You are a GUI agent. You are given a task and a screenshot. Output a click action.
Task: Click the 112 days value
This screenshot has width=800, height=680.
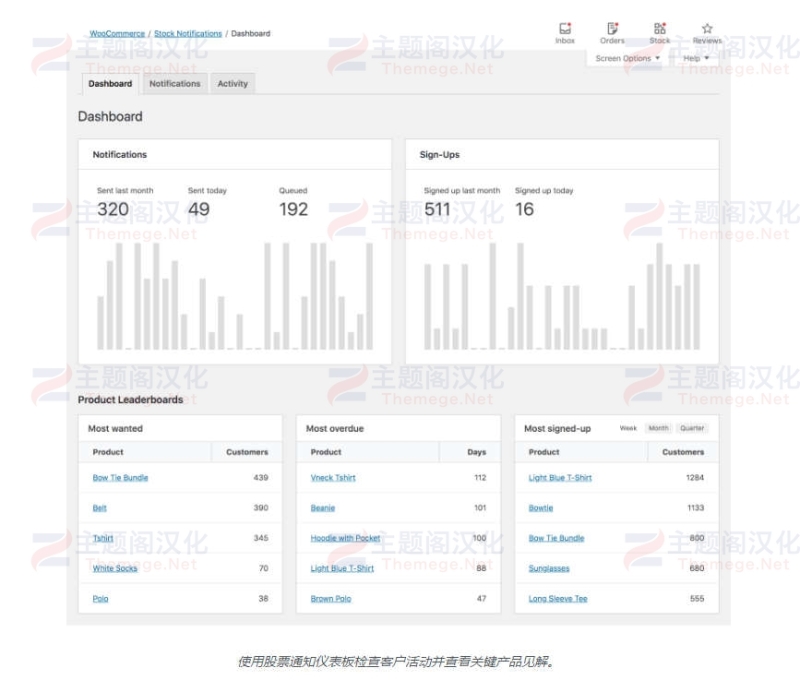click(480, 477)
